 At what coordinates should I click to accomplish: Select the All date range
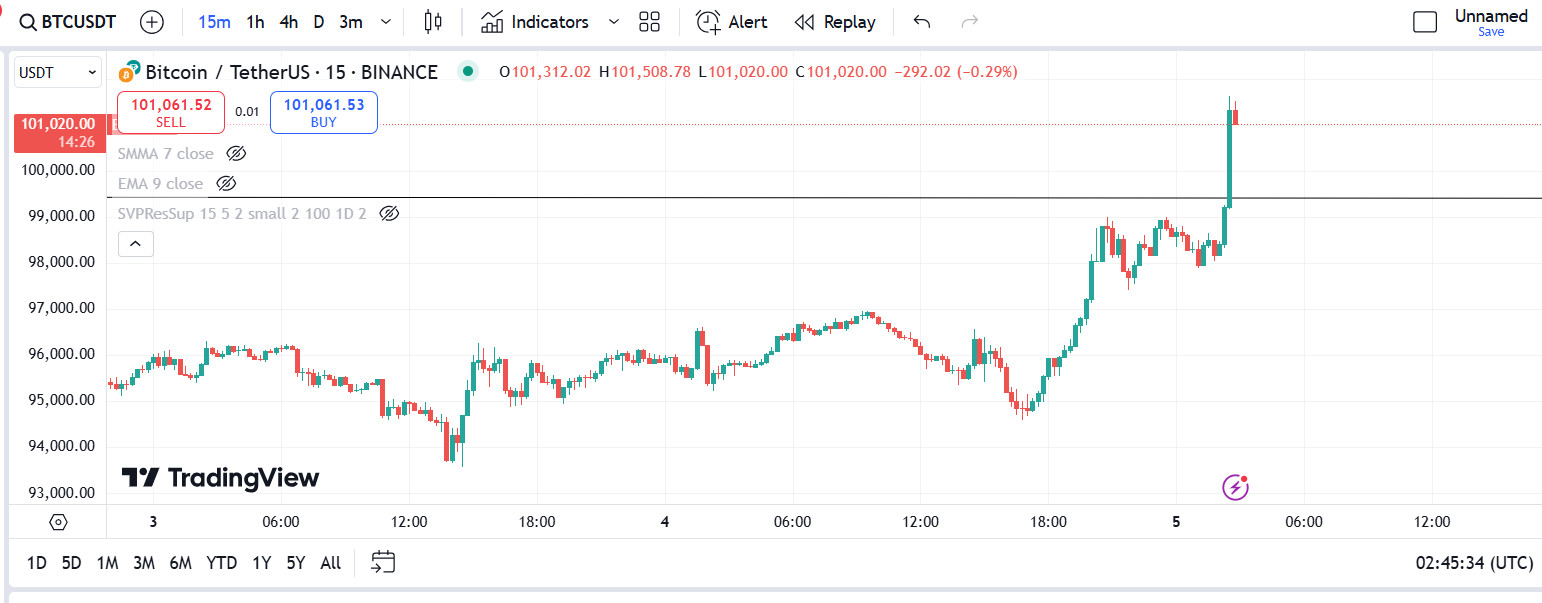coord(331,563)
